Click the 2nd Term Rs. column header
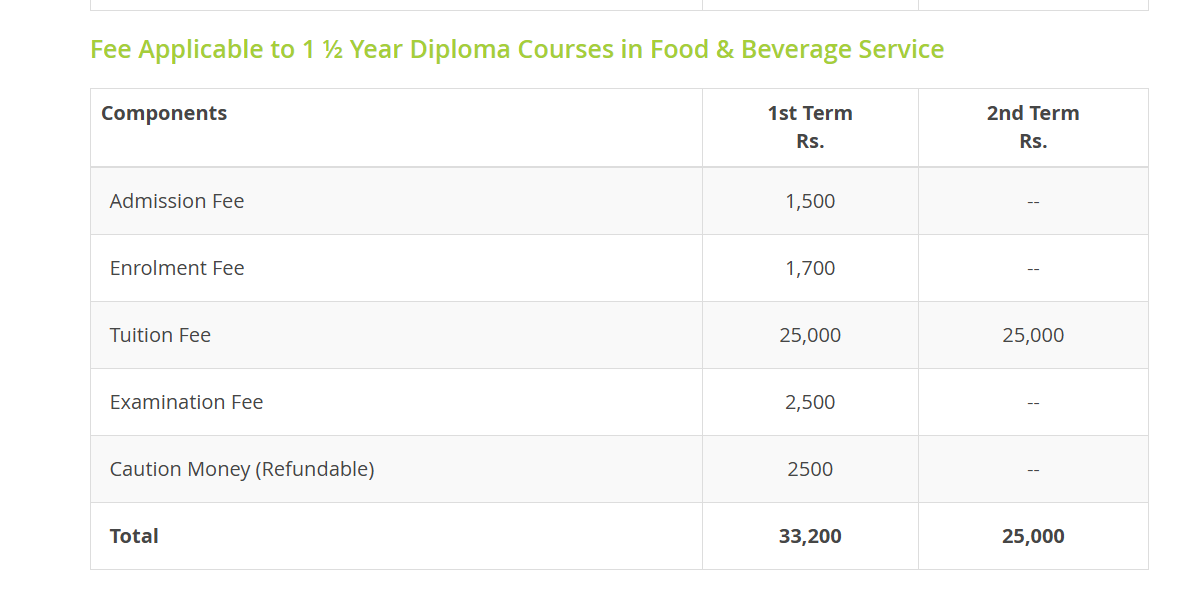 1033,128
